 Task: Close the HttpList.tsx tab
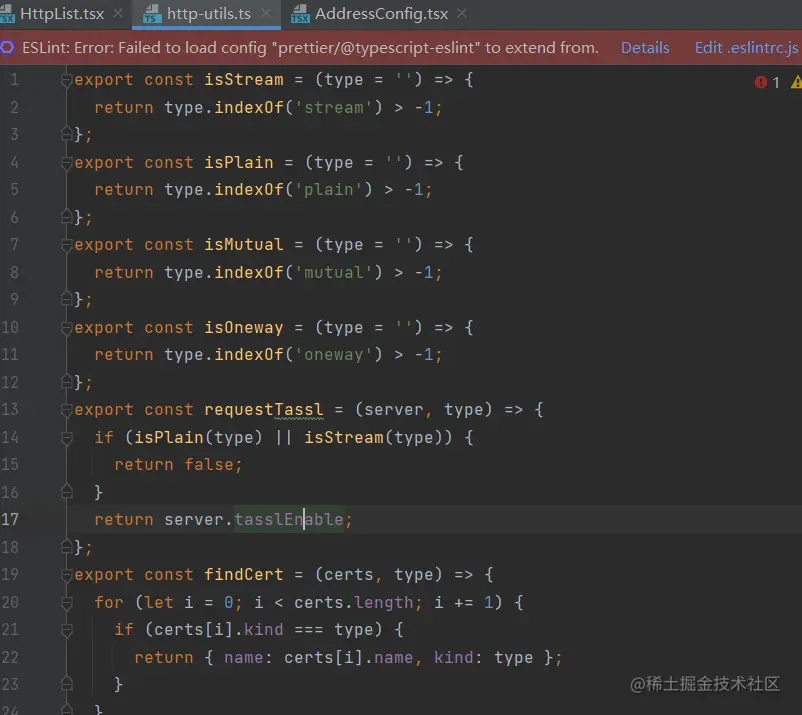pos(118,13)
